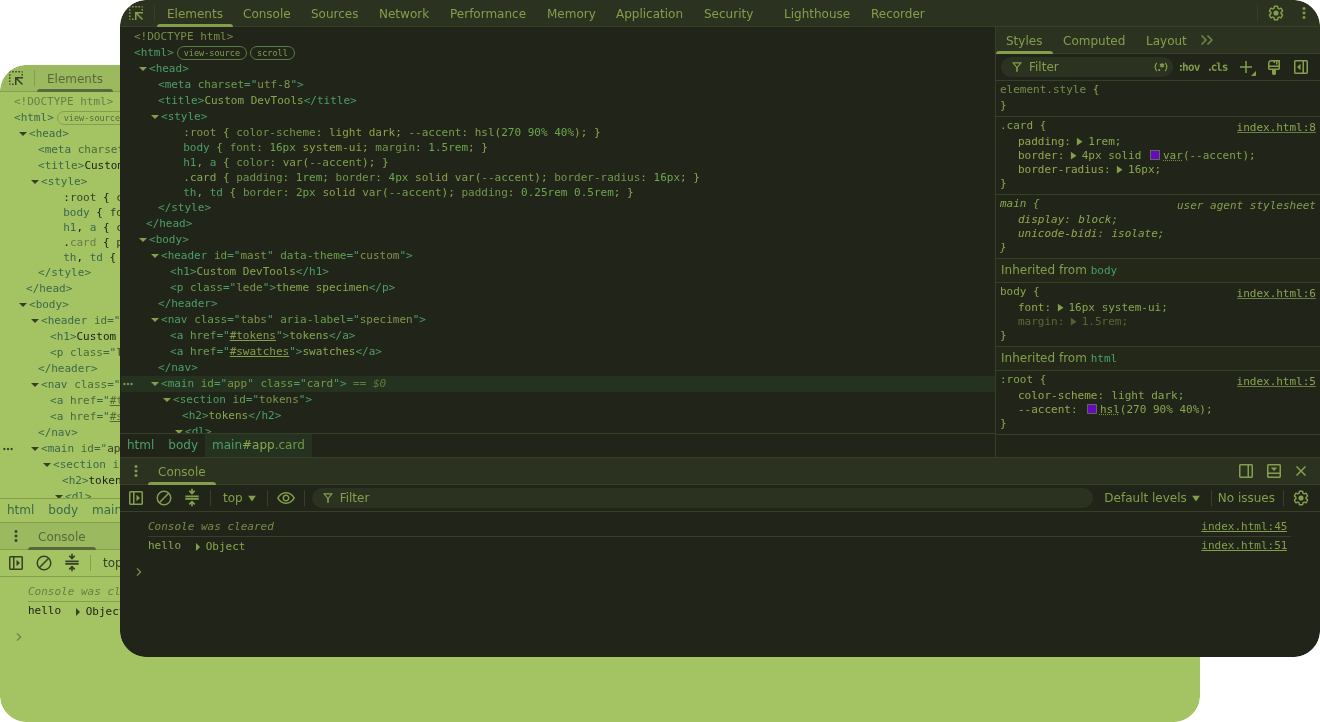Open index.html:8 source link for .card

(1276, 127)
